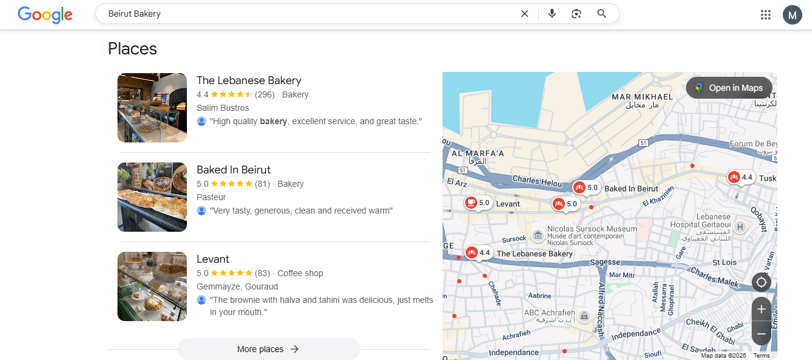Screen dimensions: 812x360
Task: Open the Baked In Beirut photo thumbnail
Action: pos(152,197)
